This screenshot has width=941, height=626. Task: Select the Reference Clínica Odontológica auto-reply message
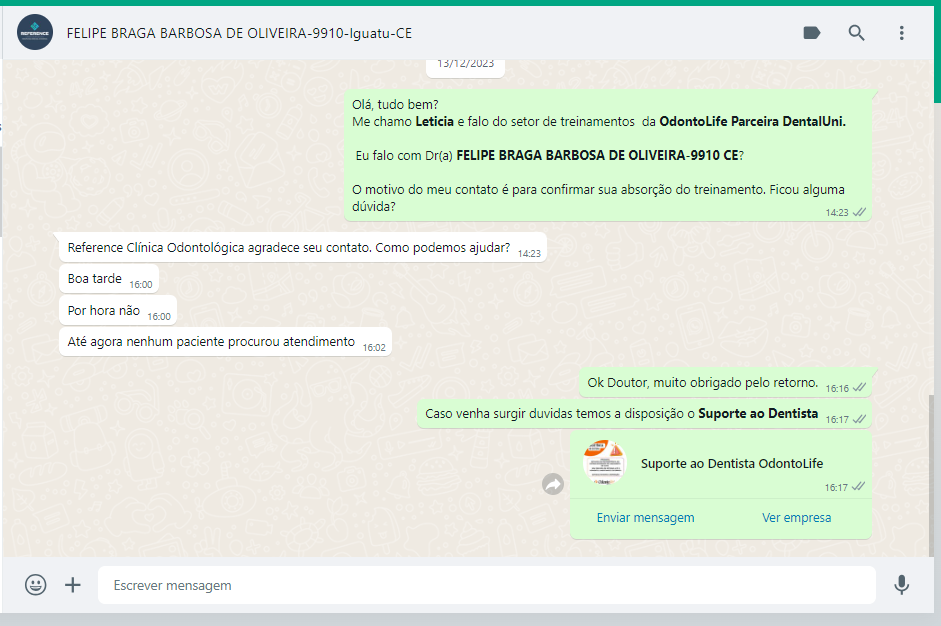[x=300, y=247]
